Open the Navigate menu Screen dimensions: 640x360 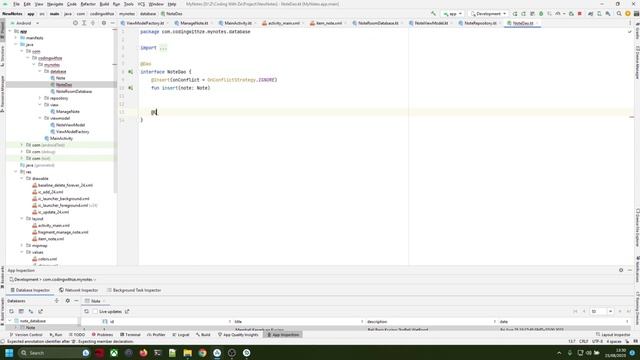[x=55, y=4]
